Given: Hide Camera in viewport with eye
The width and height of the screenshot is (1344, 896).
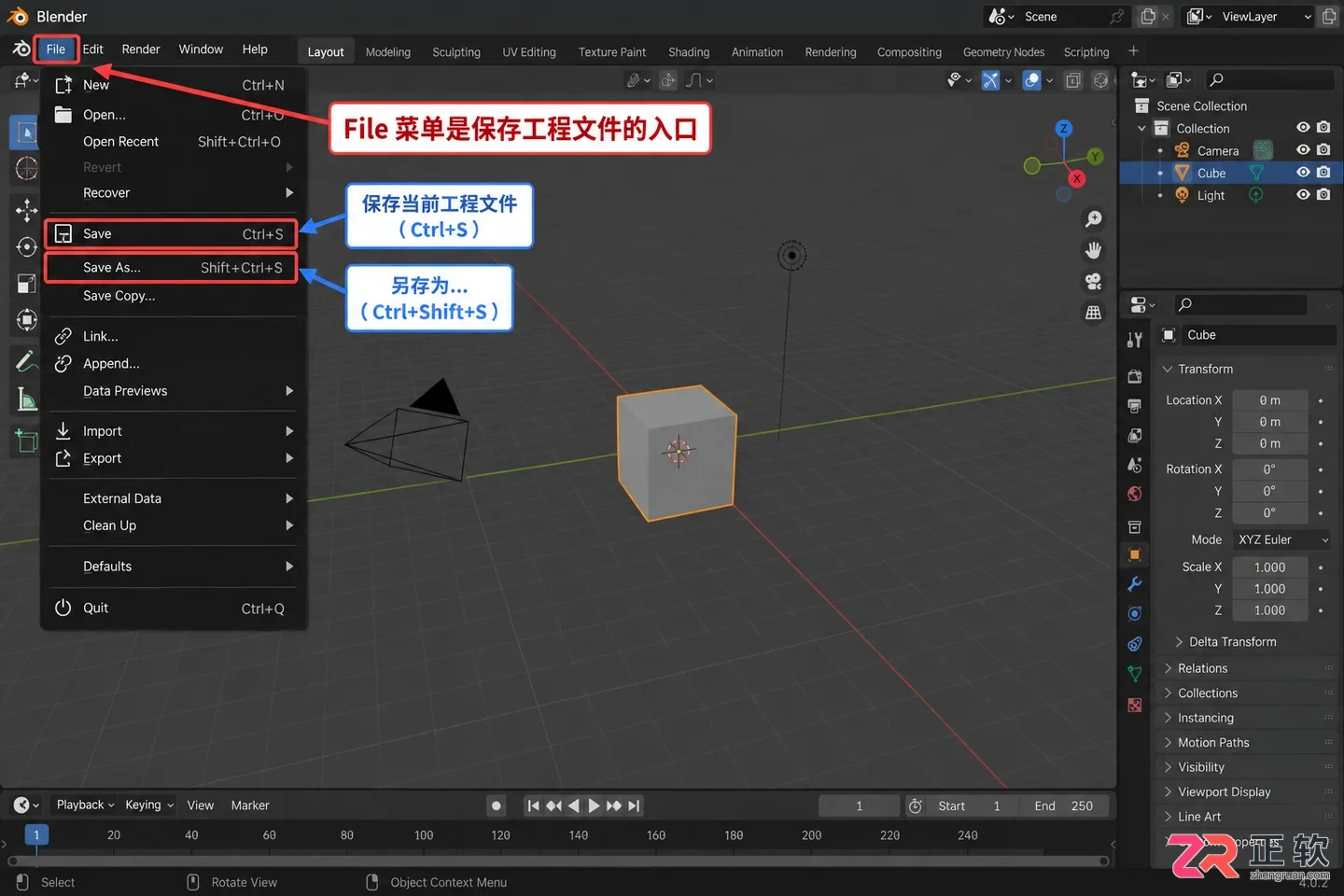Looking at the screenshot, I should [1303, 150].
